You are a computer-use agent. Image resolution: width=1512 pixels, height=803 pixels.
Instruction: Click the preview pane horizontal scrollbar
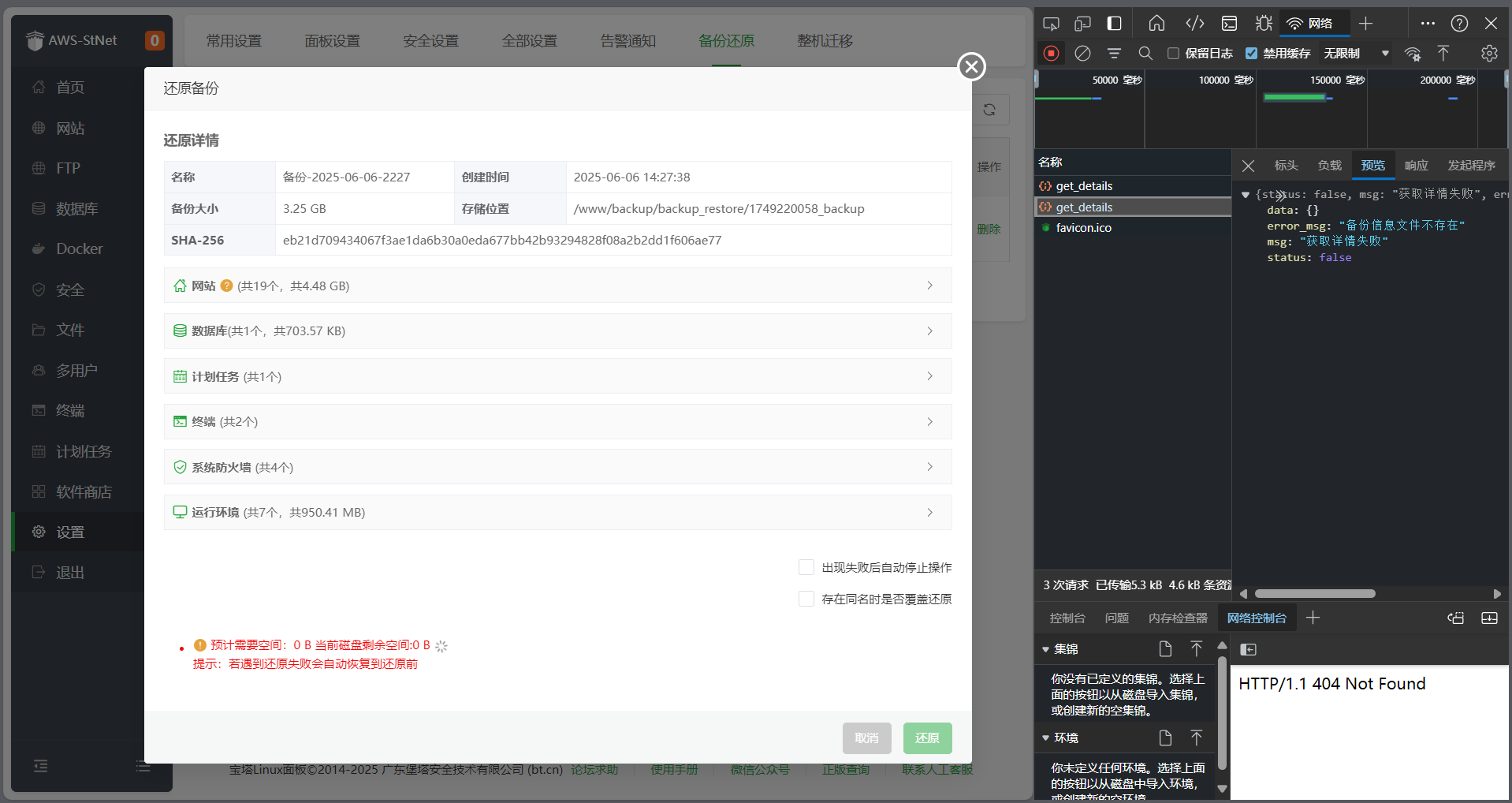1315,594
